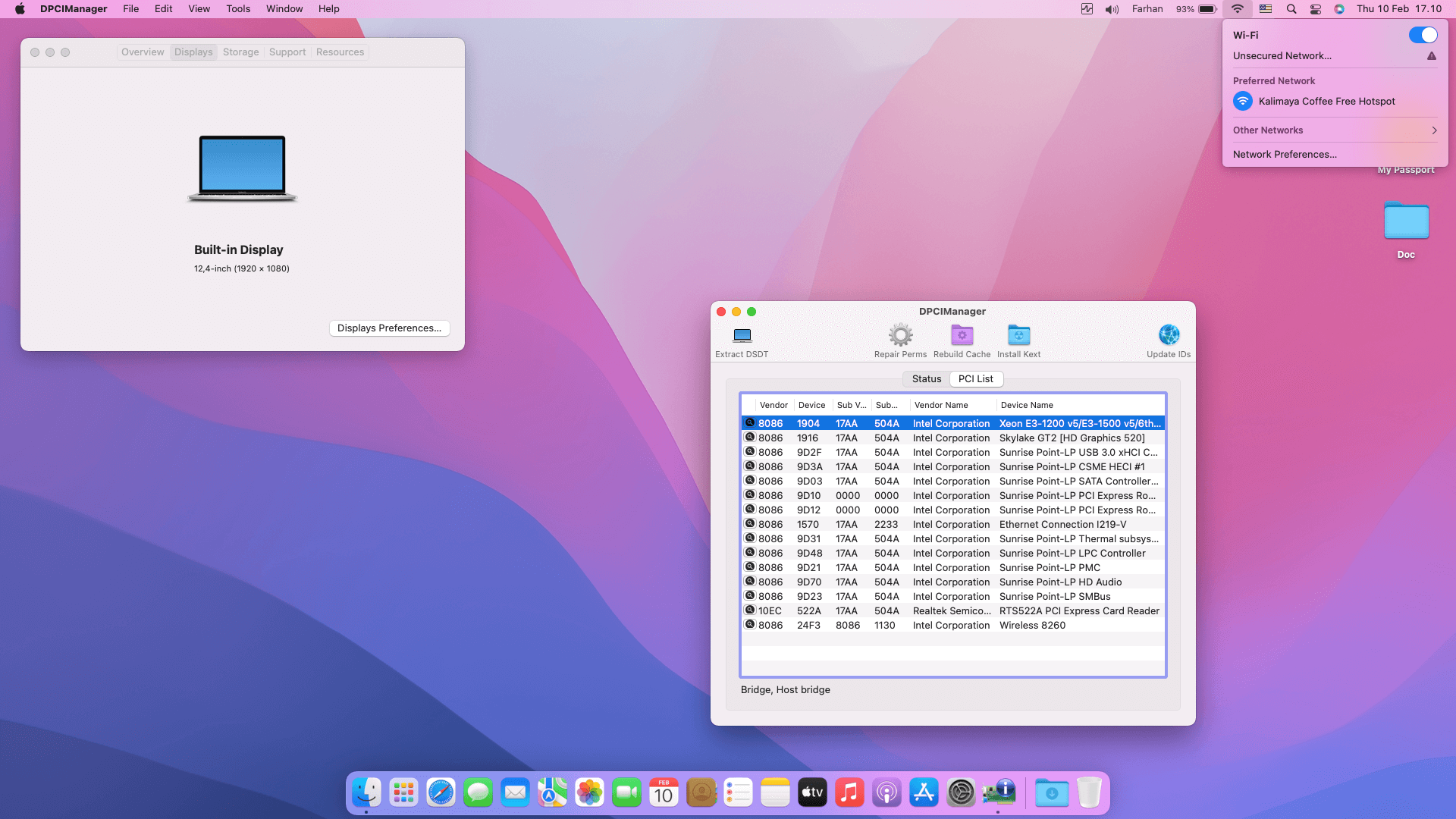1456x819 pixels.
Task: Sort by the Device Name column header
Action: (1080, 405)
